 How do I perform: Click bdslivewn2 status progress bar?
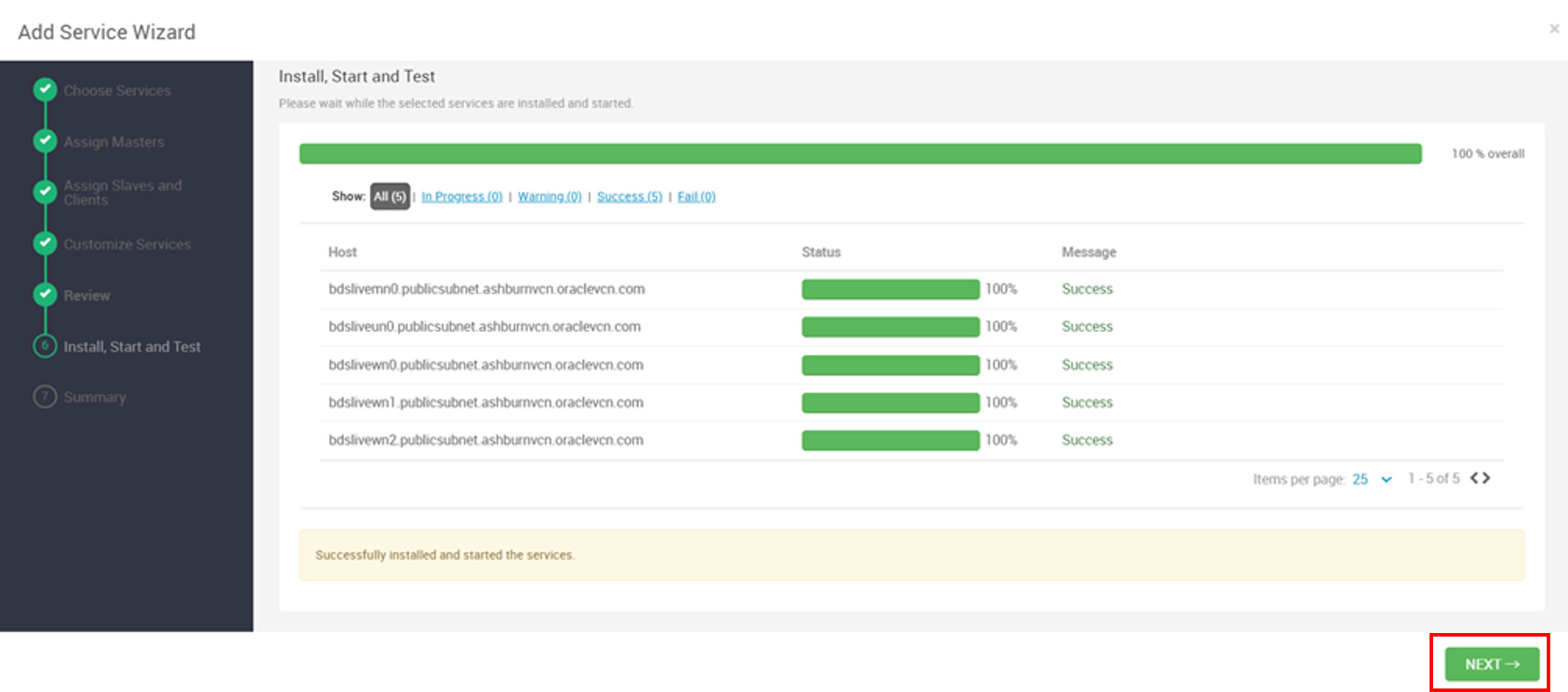tap(891, 440)
